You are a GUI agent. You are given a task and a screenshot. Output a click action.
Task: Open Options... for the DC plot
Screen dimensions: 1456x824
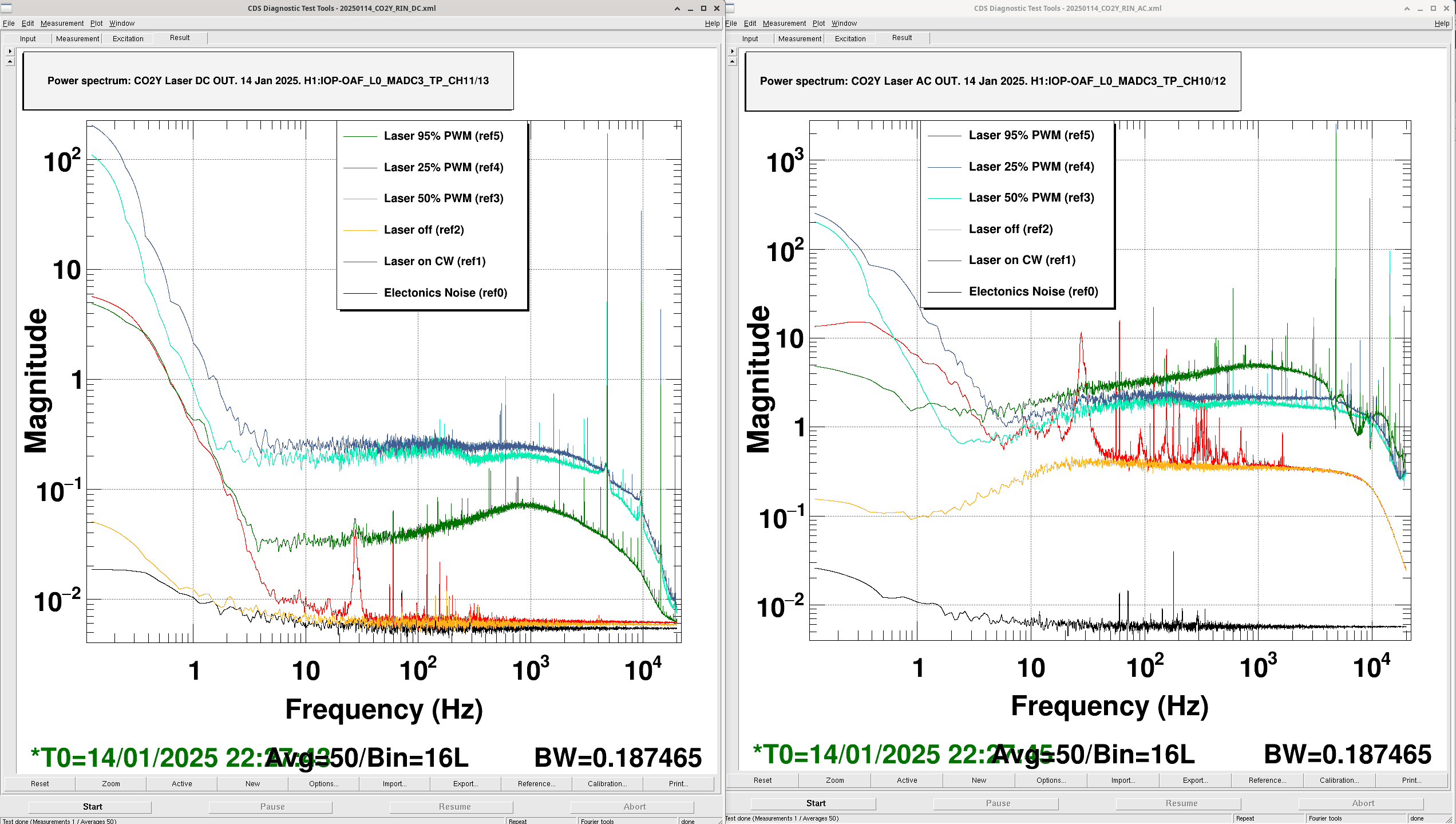pos(324,784)
